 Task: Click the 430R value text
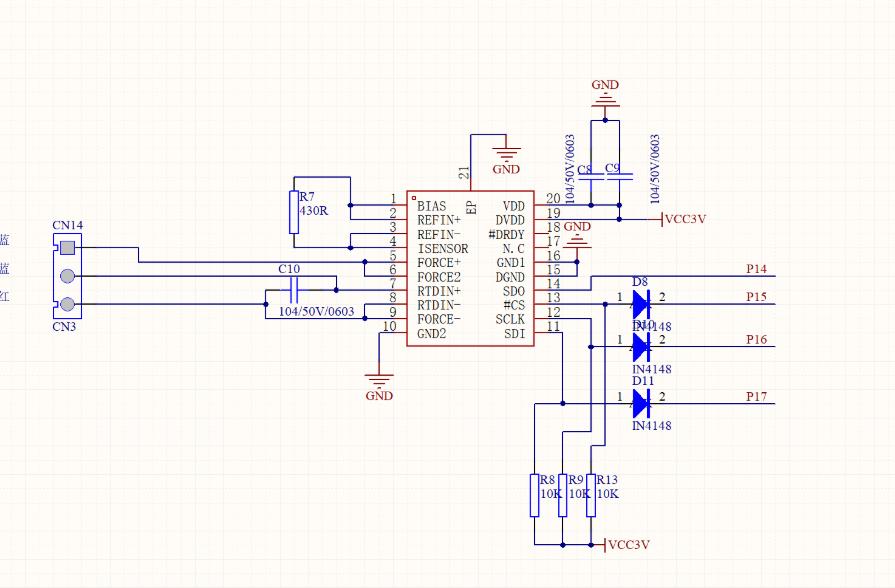pos(314,211)
